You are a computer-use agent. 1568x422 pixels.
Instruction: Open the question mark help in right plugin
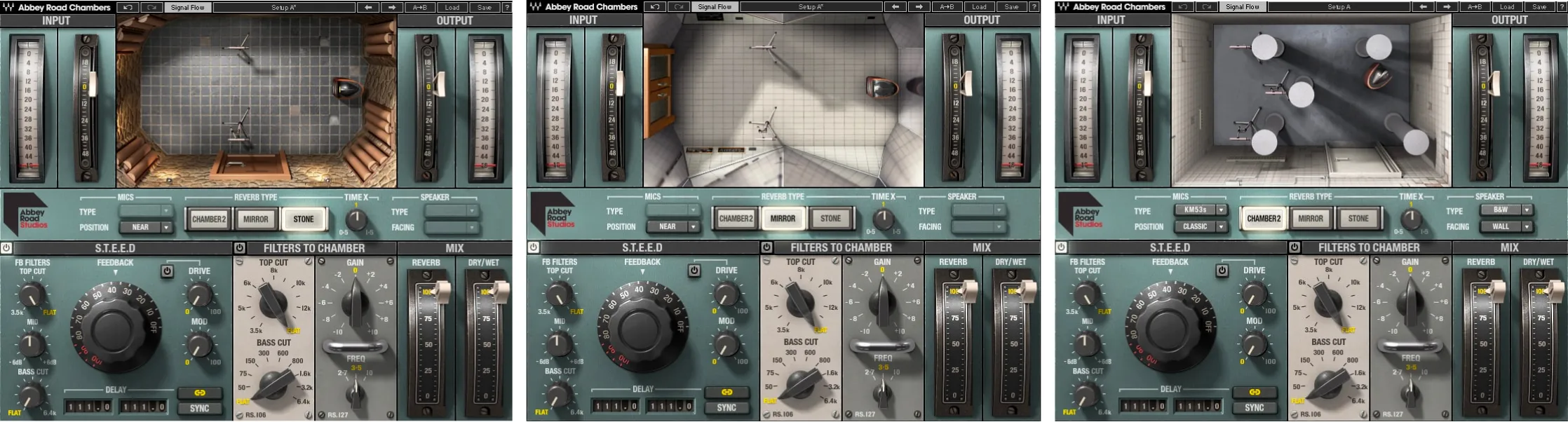pos(1562,7)
